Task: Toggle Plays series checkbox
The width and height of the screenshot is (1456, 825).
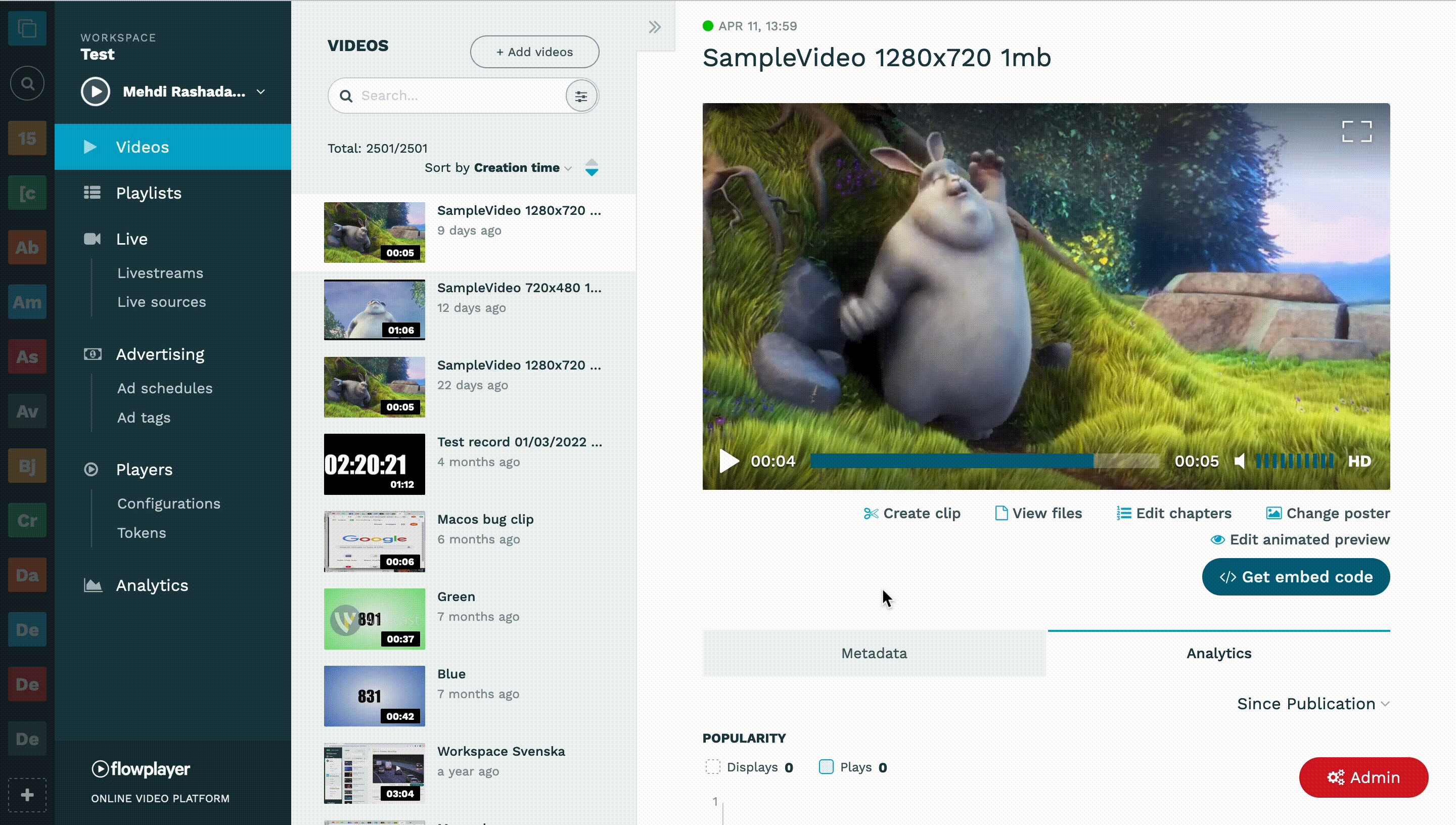Action: tap(826, 767)
